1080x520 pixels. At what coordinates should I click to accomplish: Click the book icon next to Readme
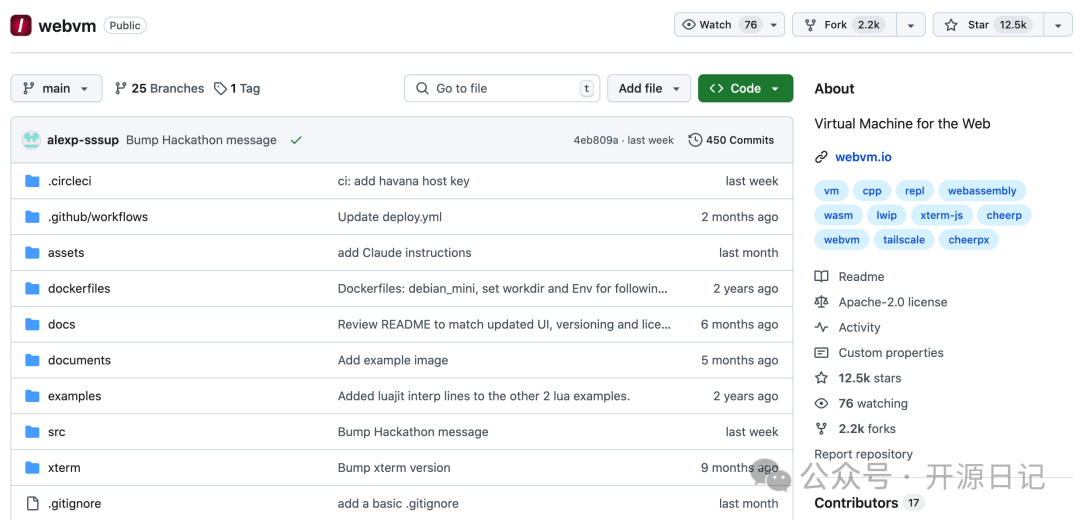[821, 276]
